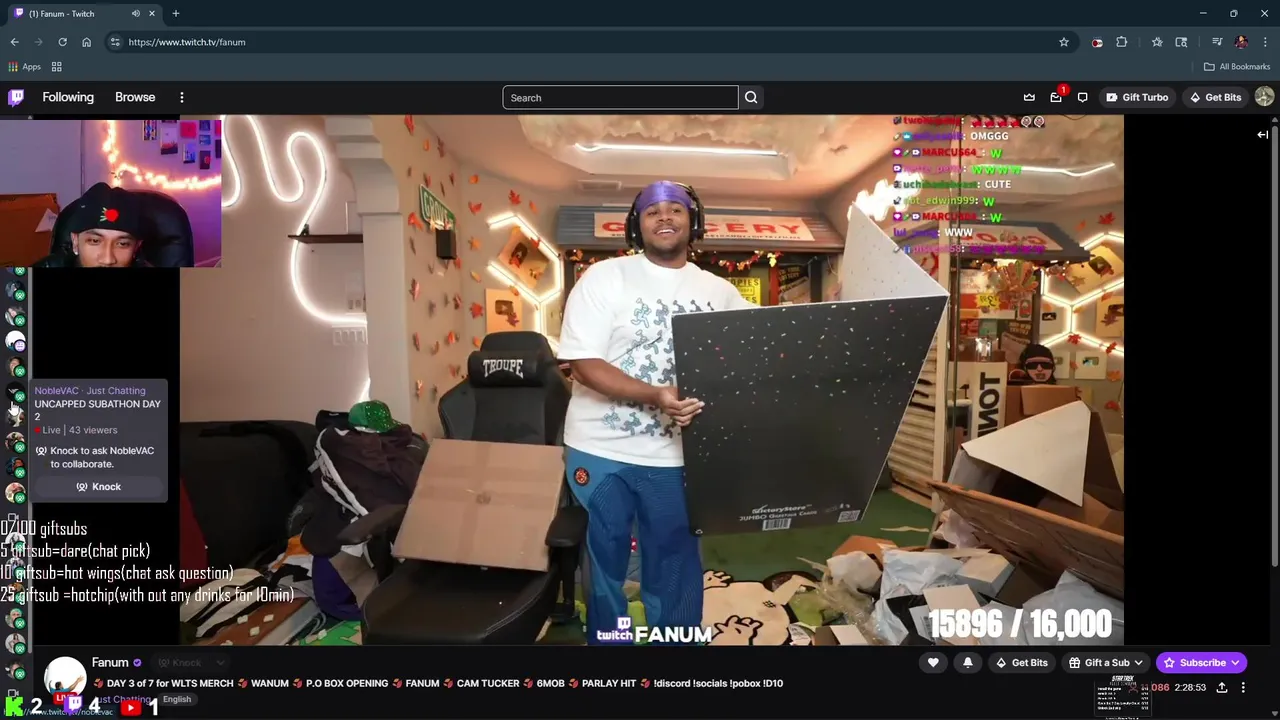Image resolution: width=1280 pixels, height=720 pixels.
Task: Bookmark this page with the star
Action: [1064, 42]
